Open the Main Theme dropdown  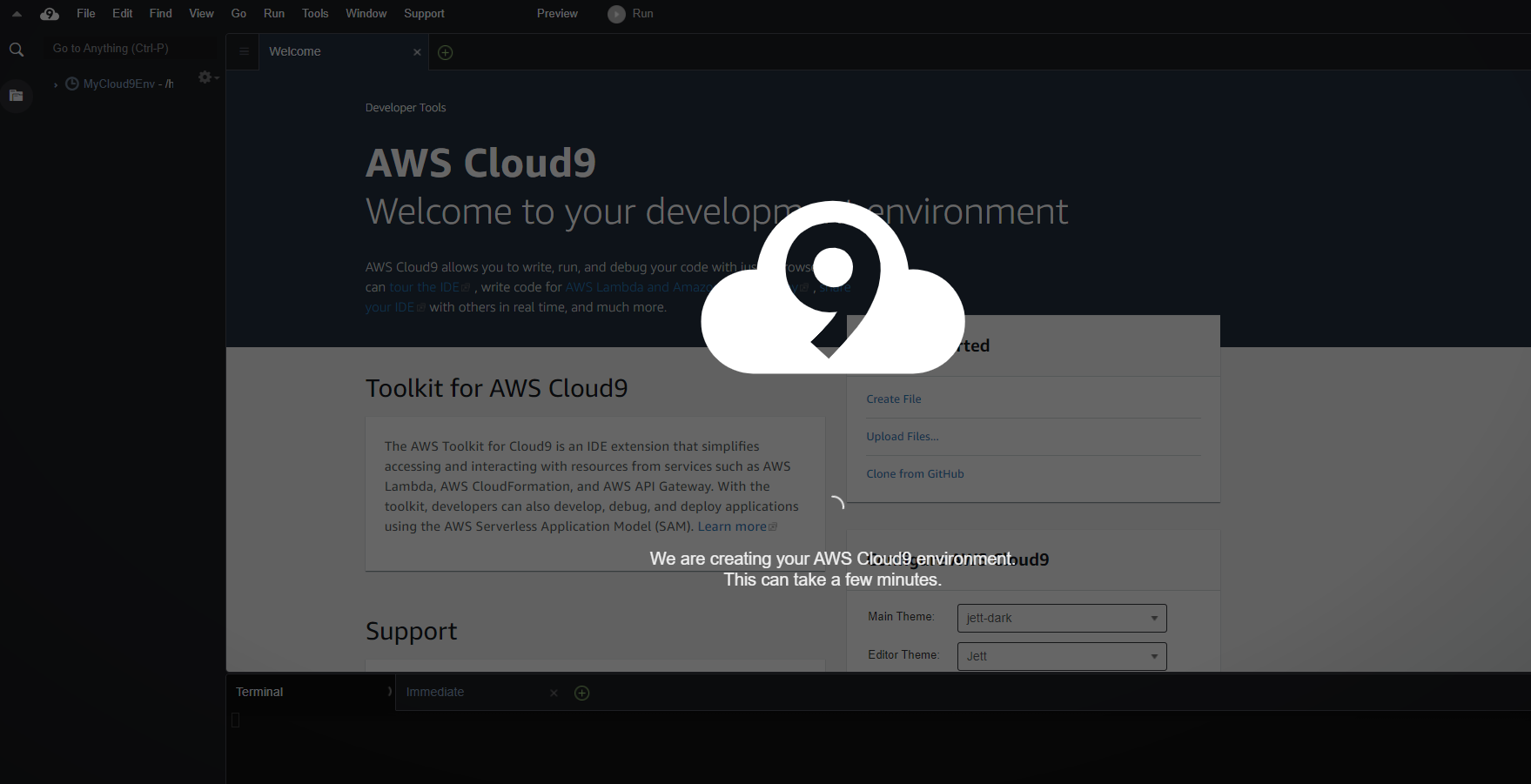(1062, 618)
